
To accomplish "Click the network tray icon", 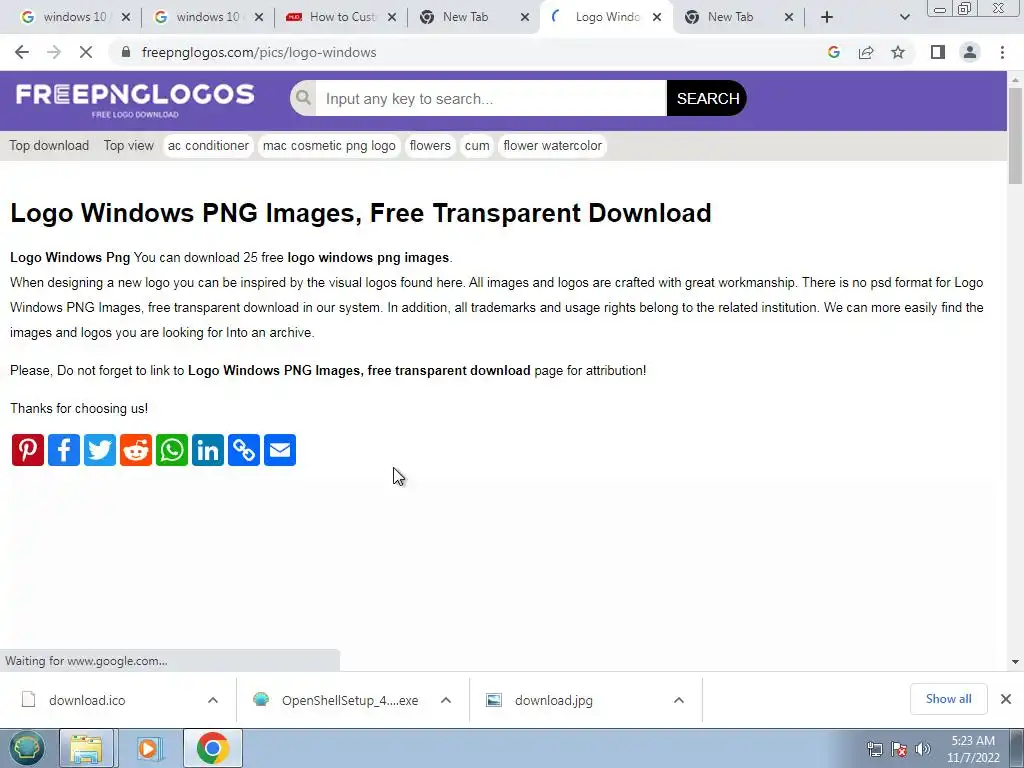I will (x=874, y=749).
